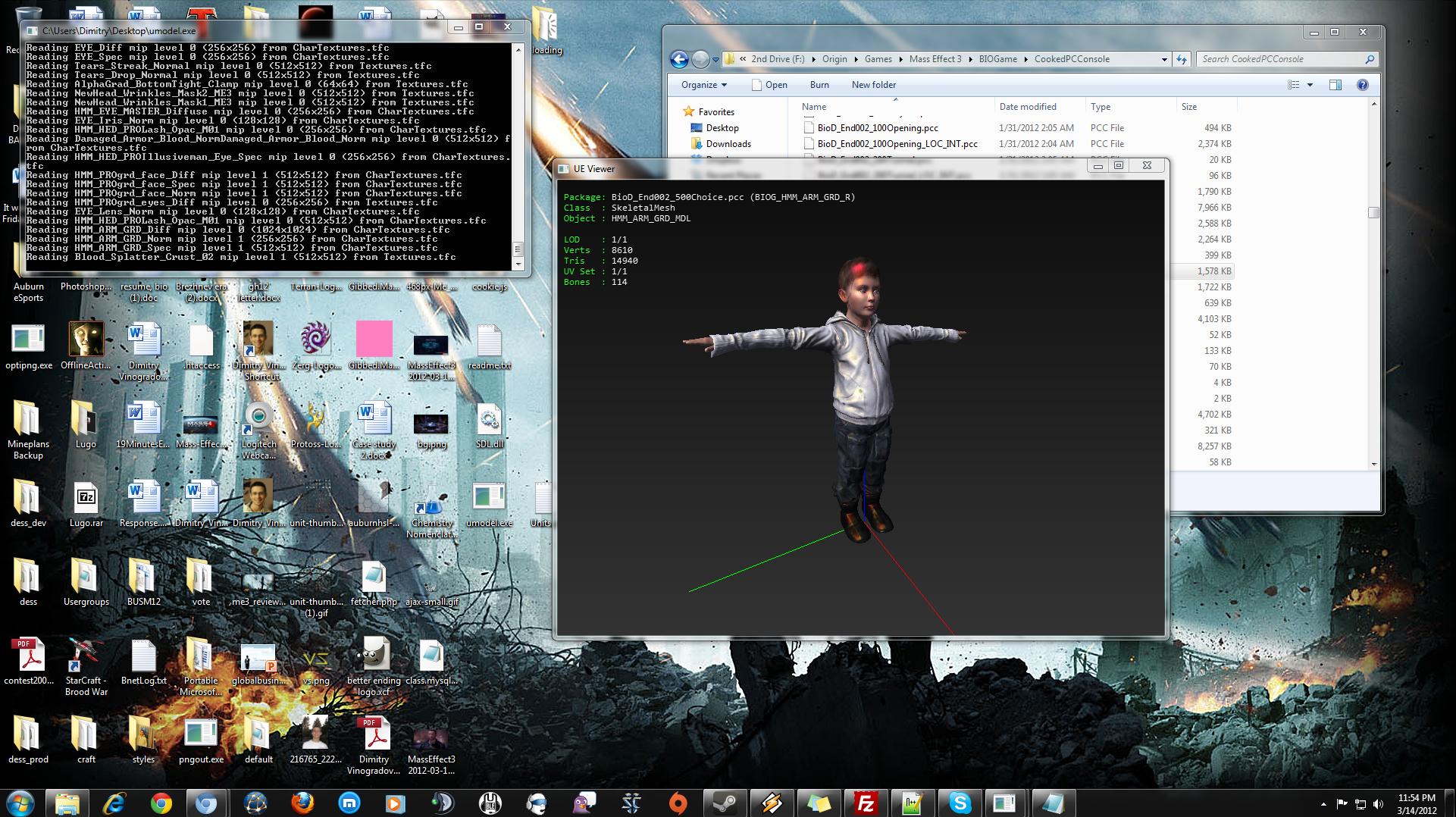Click the Back arrow in the Explorer window
The height and width of the screenshot is (817, 1456).
click(x=679, y=59)
